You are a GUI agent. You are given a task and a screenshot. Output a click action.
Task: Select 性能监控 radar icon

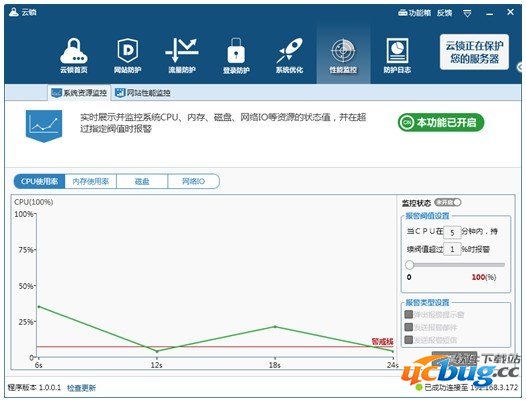click(343, 55)
